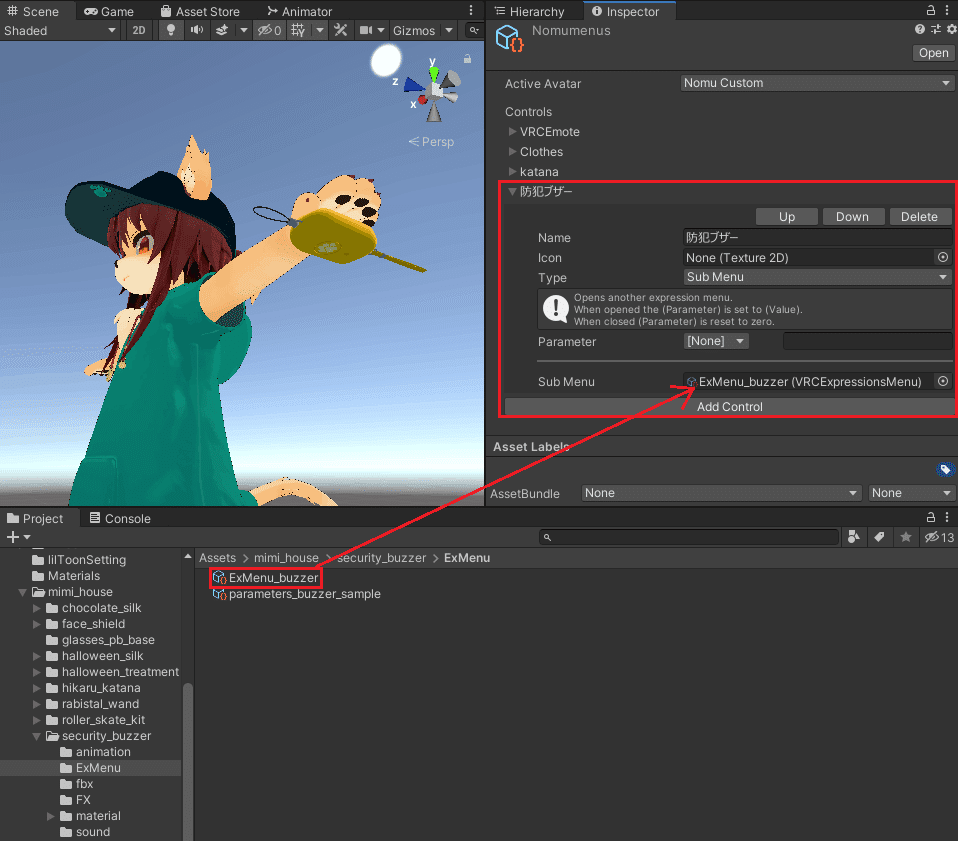Select the parameters_buzzer_sample asset
Viewport: 958px width, 841px height.
(x=296, y=594)
